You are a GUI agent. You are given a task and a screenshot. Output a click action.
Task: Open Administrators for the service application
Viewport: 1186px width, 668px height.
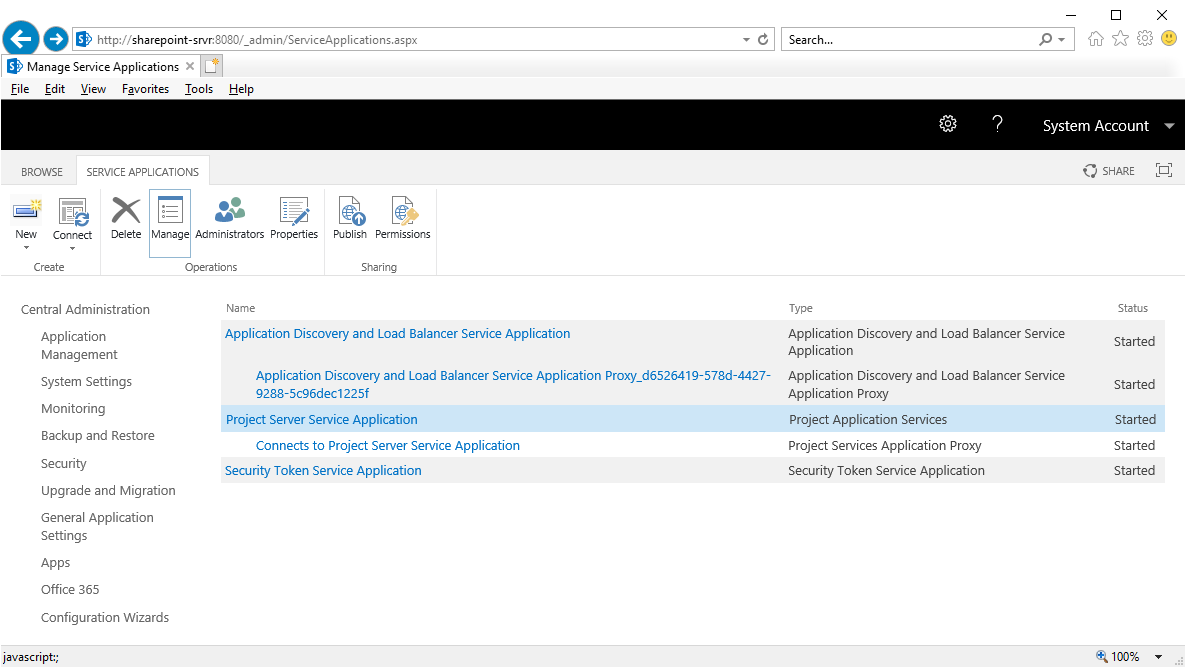click(x=229, y=219)
